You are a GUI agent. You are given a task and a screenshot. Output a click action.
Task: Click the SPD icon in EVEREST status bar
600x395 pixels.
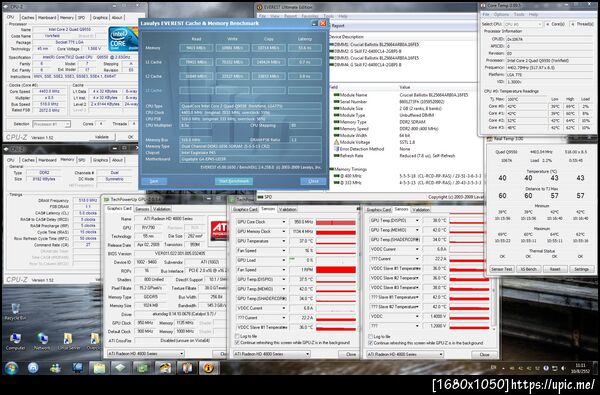point(261,197)
